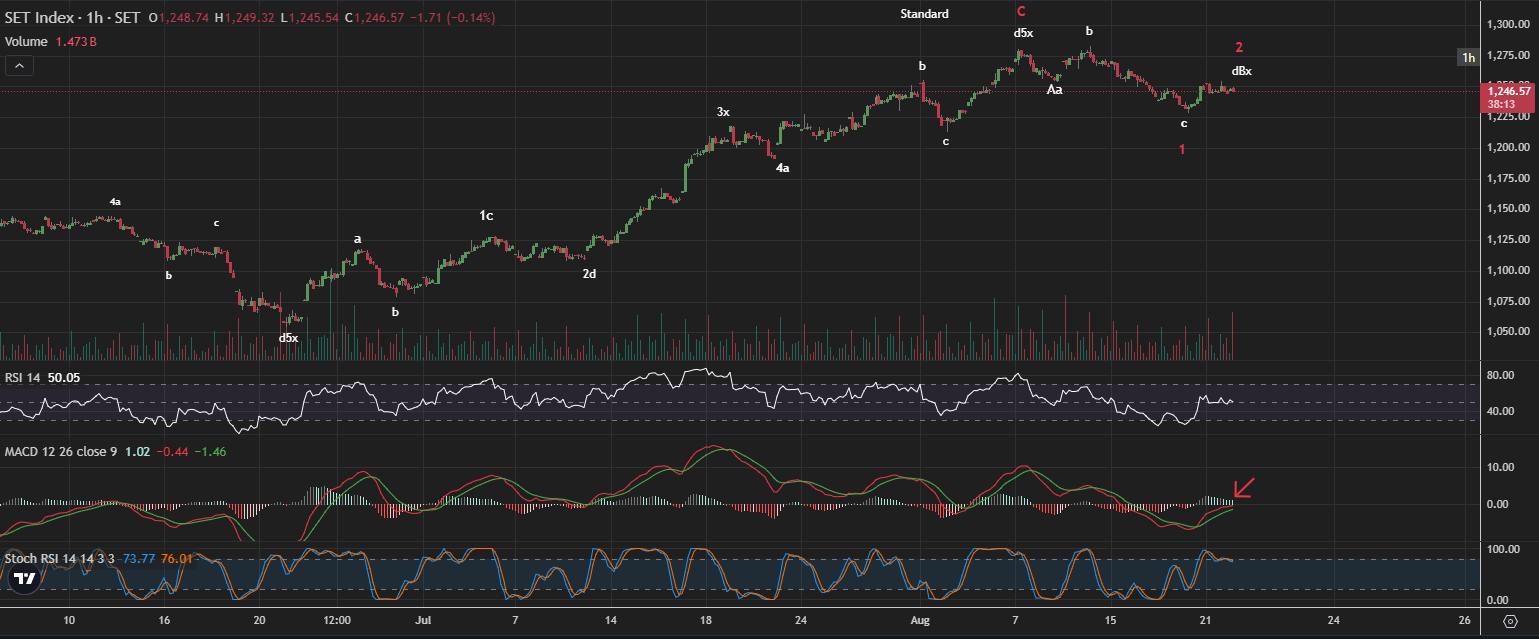
Task: Click the 1h timeframe tag on the price axis
Action: 1468,58
